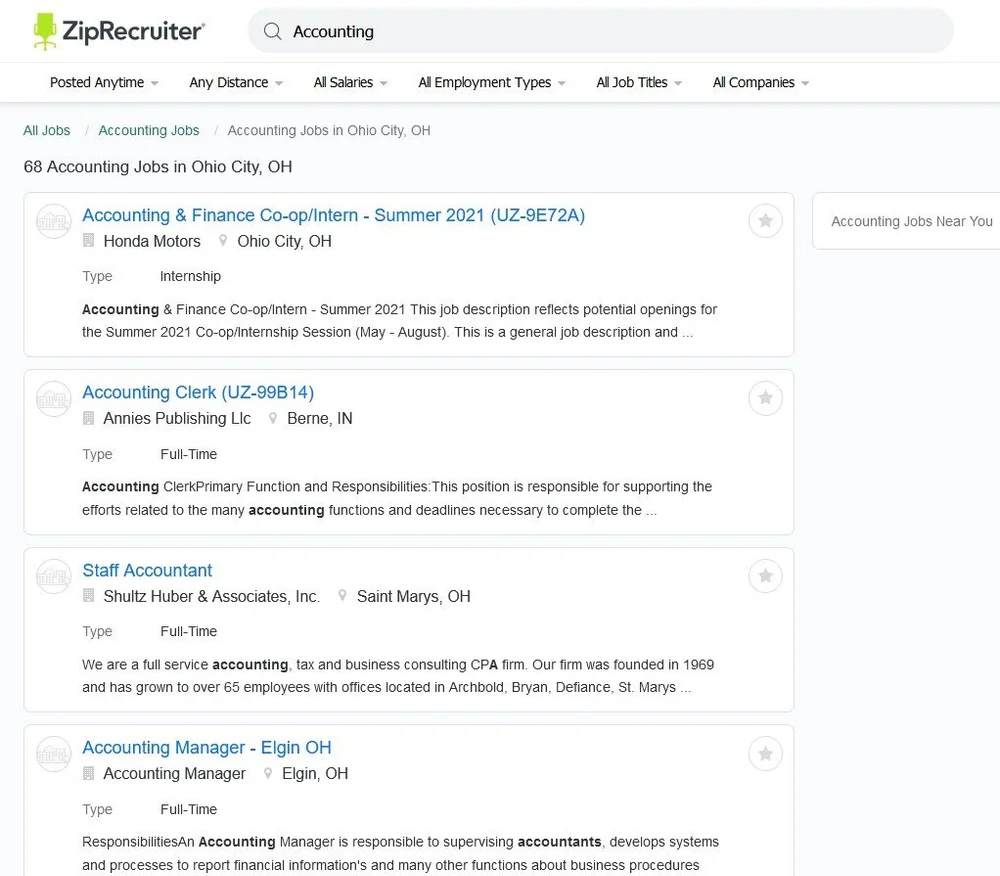Click the company icon next to Honda Motors
Viewport: 1000px width, 876px height.
point(89,241)
